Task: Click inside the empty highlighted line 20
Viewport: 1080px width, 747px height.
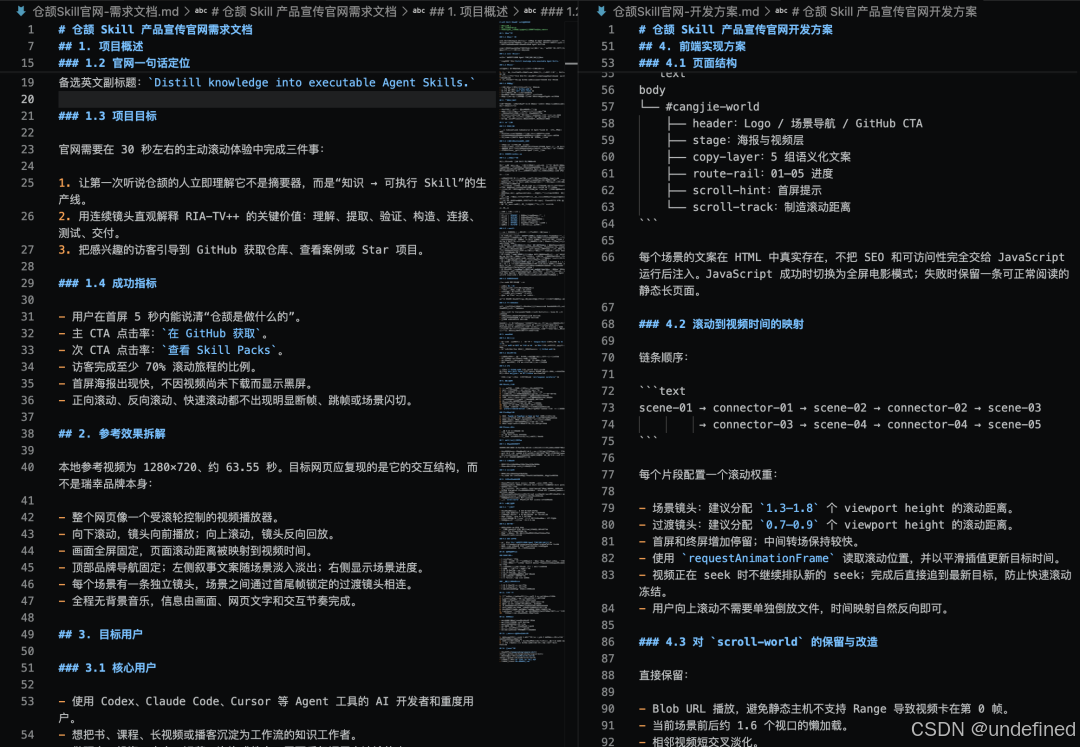Action: [276, 99]
